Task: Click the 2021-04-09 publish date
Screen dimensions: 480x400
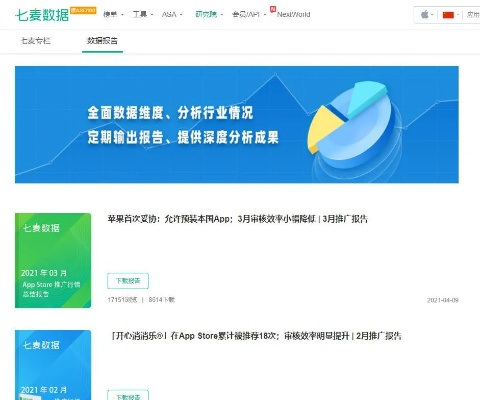Action: tap(443, 300)
